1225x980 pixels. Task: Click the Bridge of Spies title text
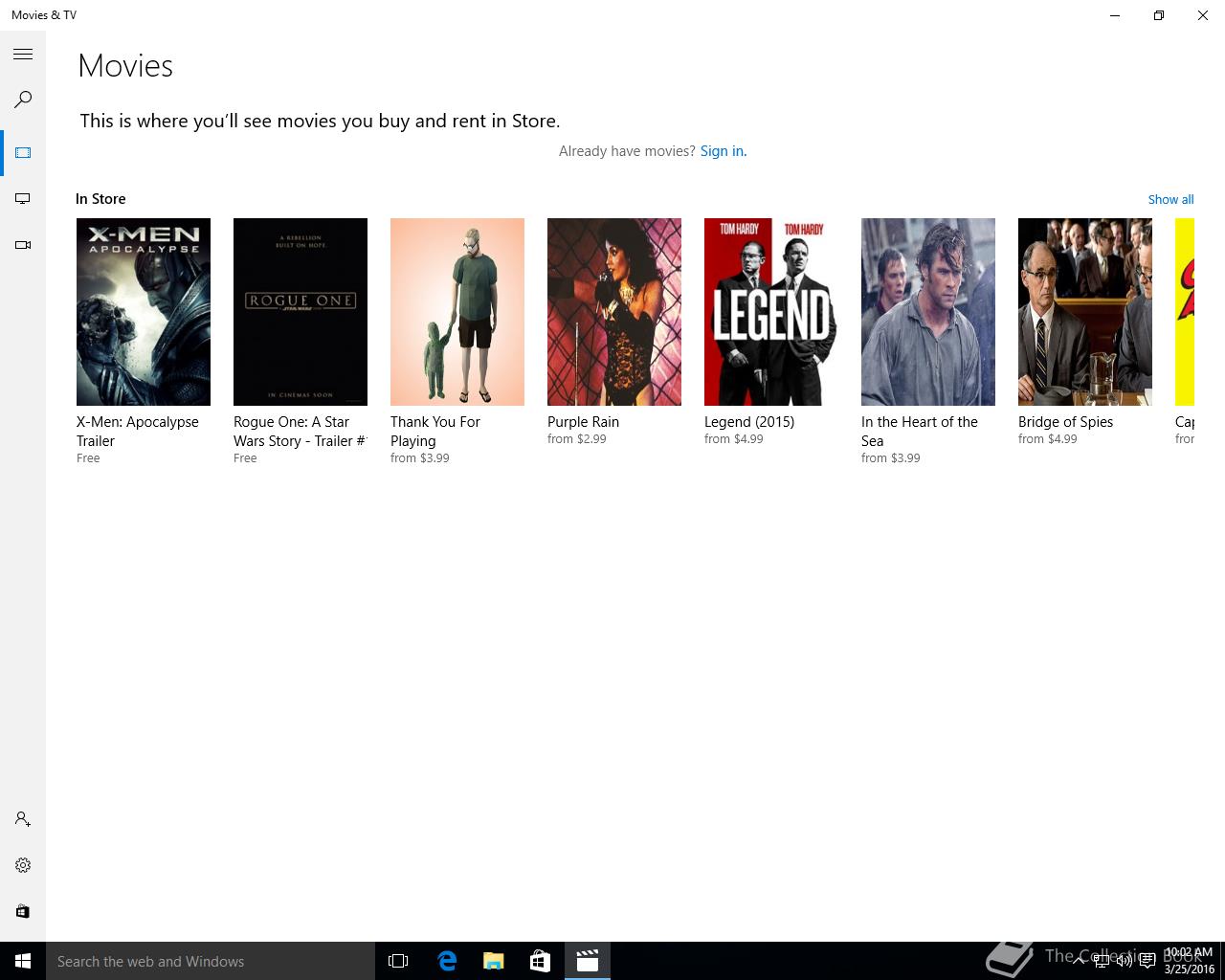click(x=1065, y=422)
